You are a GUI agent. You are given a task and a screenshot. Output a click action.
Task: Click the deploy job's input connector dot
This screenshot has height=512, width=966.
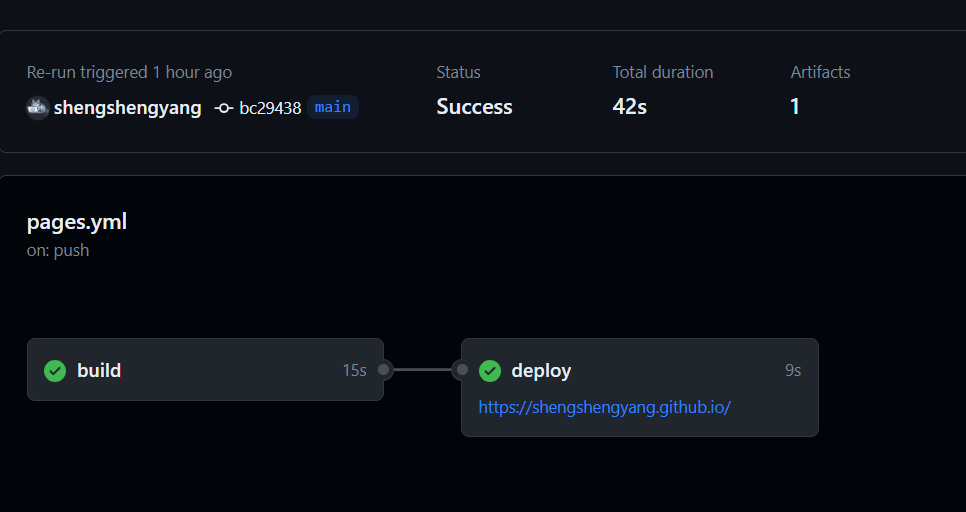point(461,370)
